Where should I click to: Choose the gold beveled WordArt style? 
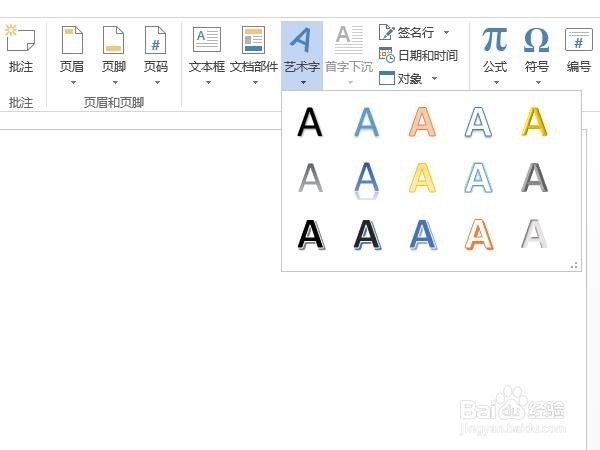coord(535,122)
